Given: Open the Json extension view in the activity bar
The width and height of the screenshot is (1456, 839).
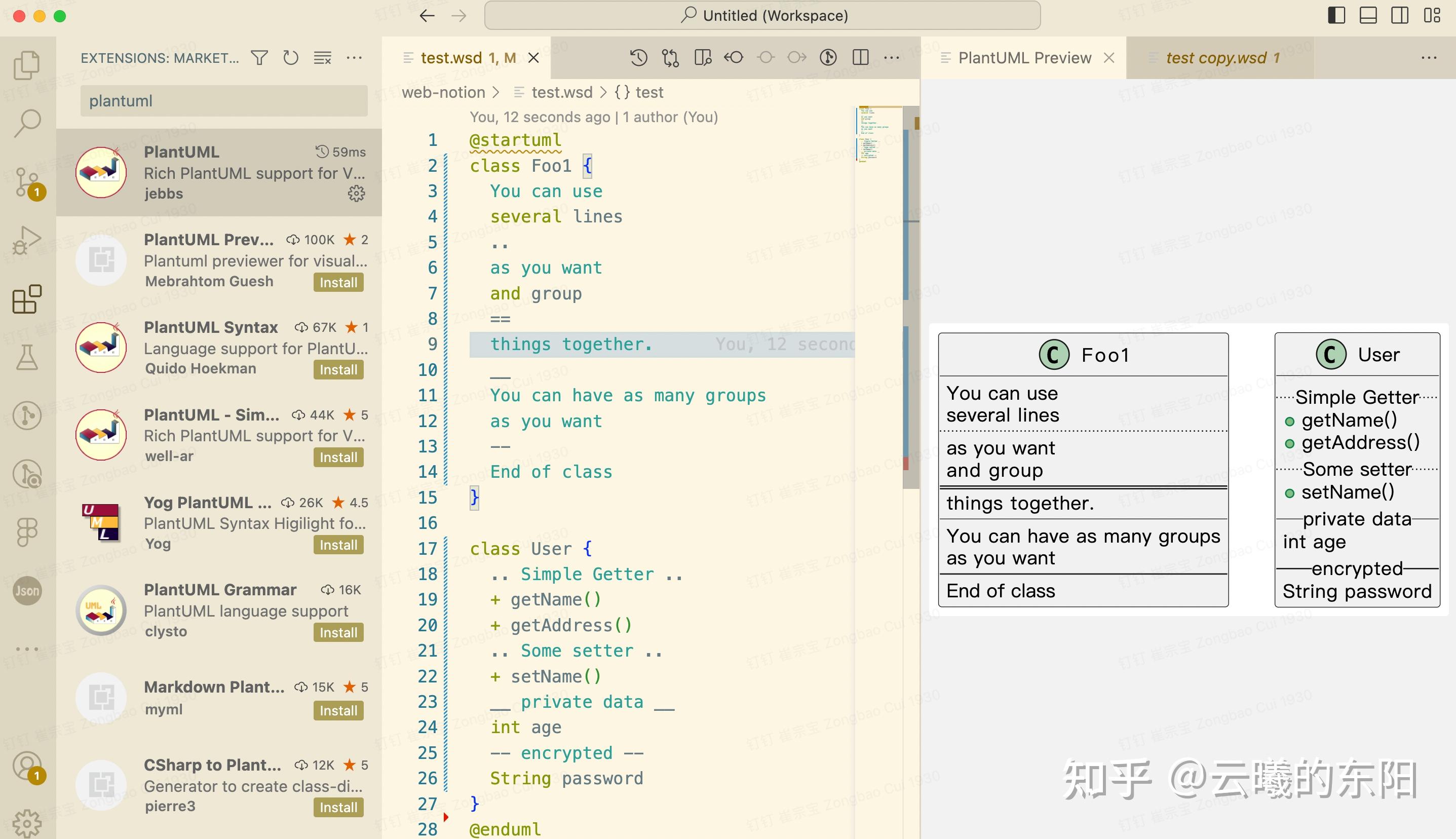Looking at the screenshot, I should pos(27,591).
